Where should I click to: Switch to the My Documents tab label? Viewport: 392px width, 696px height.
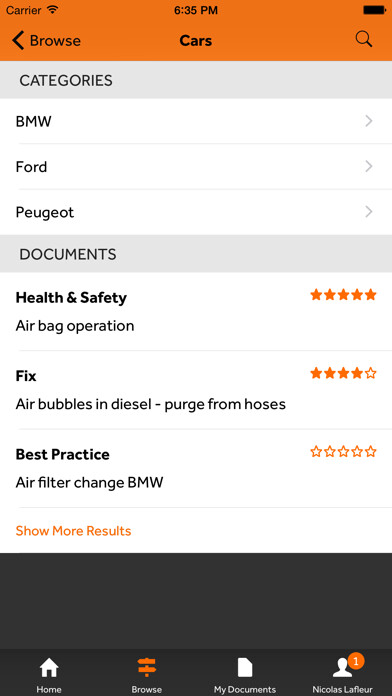click(245, 689)
